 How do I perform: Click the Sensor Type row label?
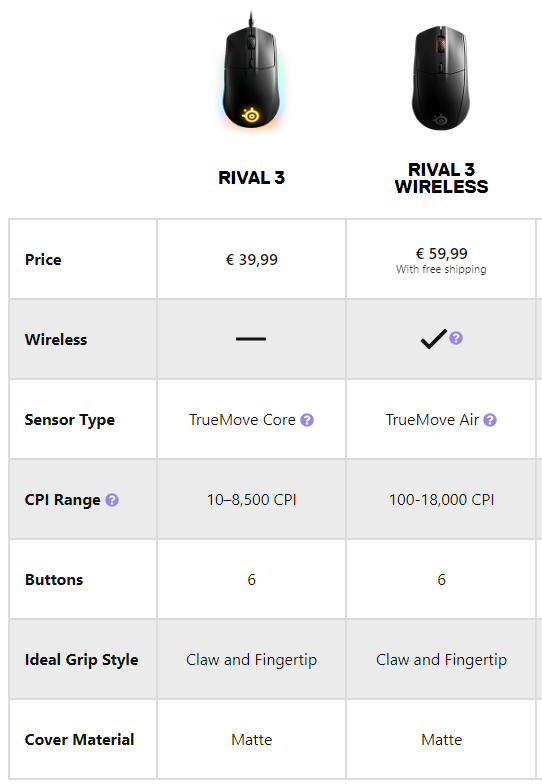(x=70, y=420)
